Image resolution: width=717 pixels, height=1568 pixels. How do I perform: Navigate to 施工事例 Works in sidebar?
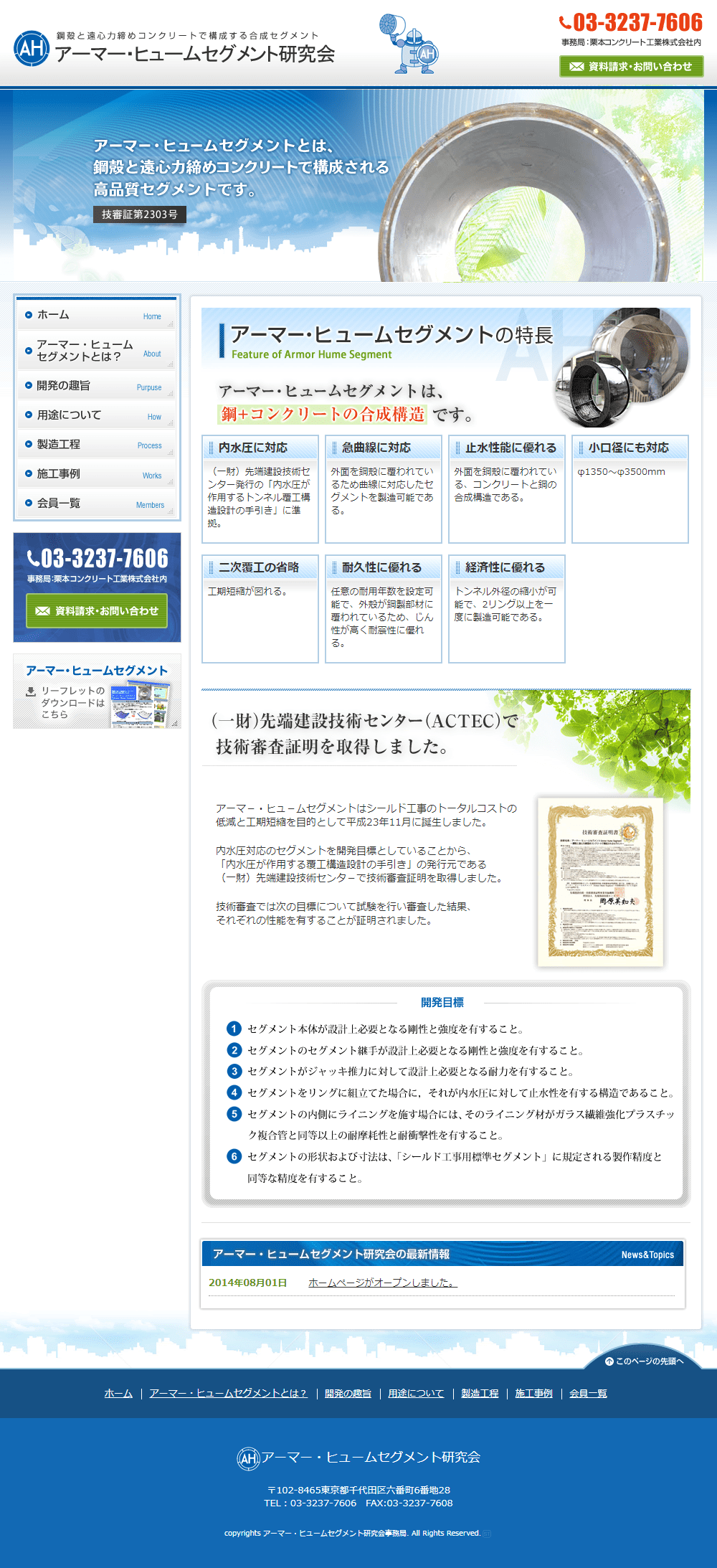tap(97, 474)
